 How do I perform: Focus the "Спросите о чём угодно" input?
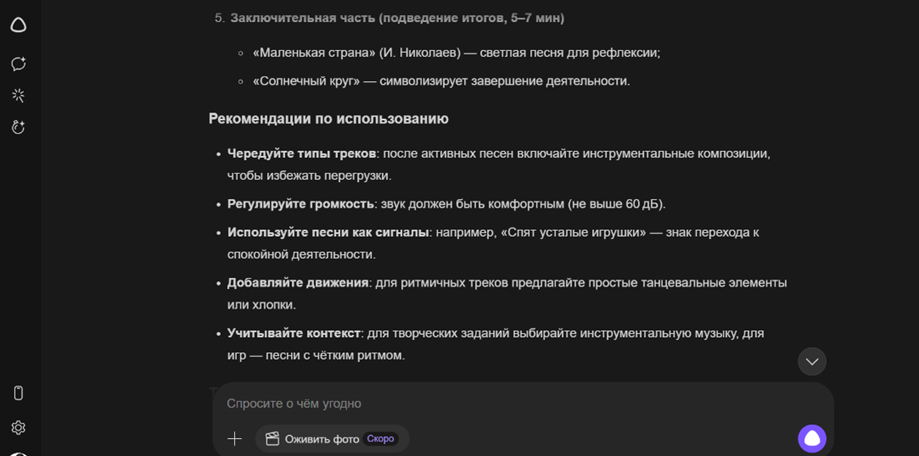coord(500,403)
